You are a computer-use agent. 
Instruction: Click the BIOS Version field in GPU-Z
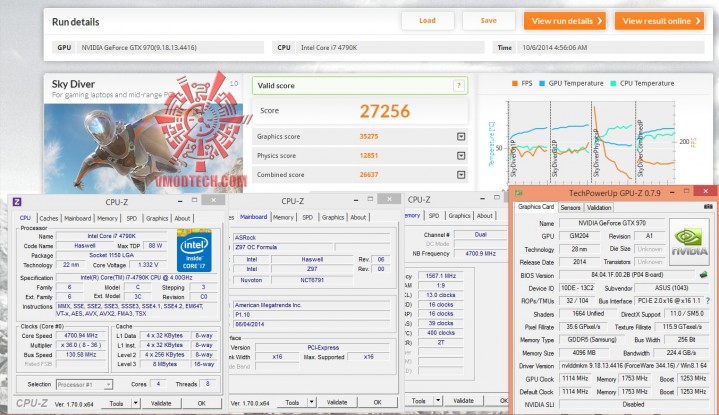[627, 275]
